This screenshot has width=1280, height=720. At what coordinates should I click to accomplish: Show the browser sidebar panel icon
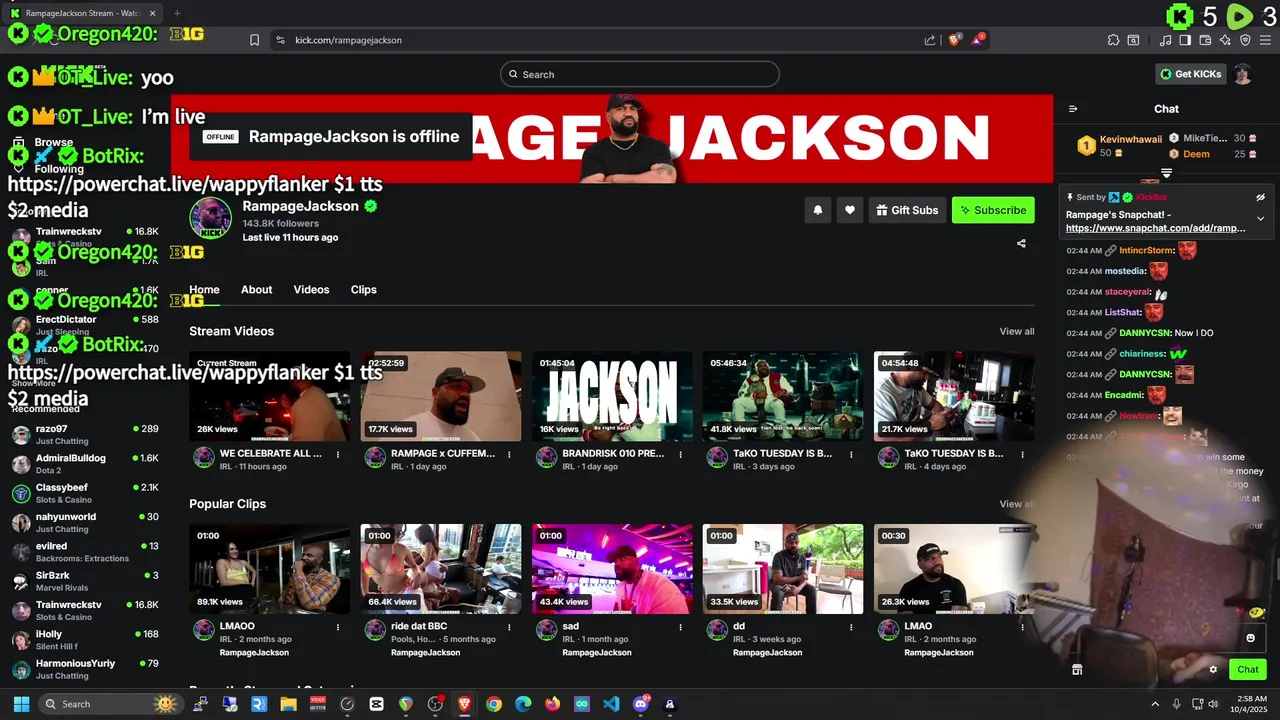[1185, 40]
